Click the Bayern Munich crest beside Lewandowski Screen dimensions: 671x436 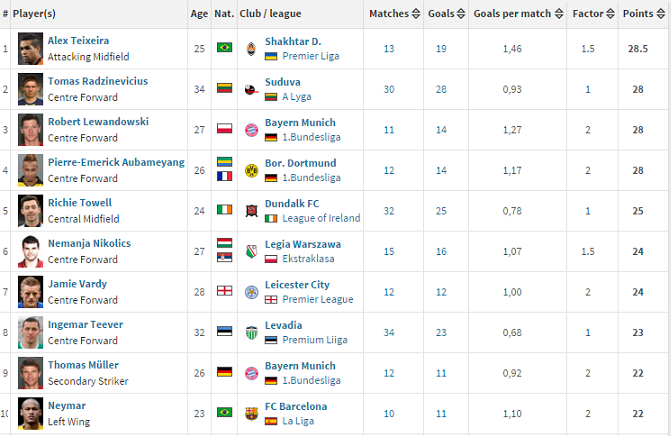tap(250, 130)
